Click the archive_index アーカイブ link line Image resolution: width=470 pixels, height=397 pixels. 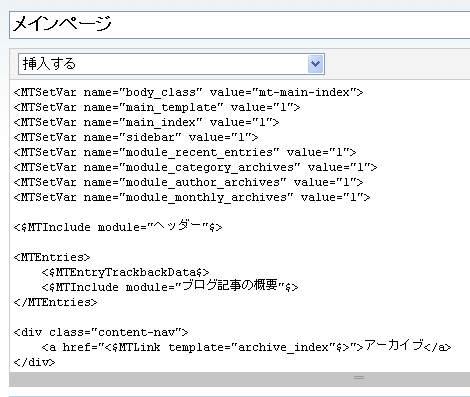tap(246, 347)
